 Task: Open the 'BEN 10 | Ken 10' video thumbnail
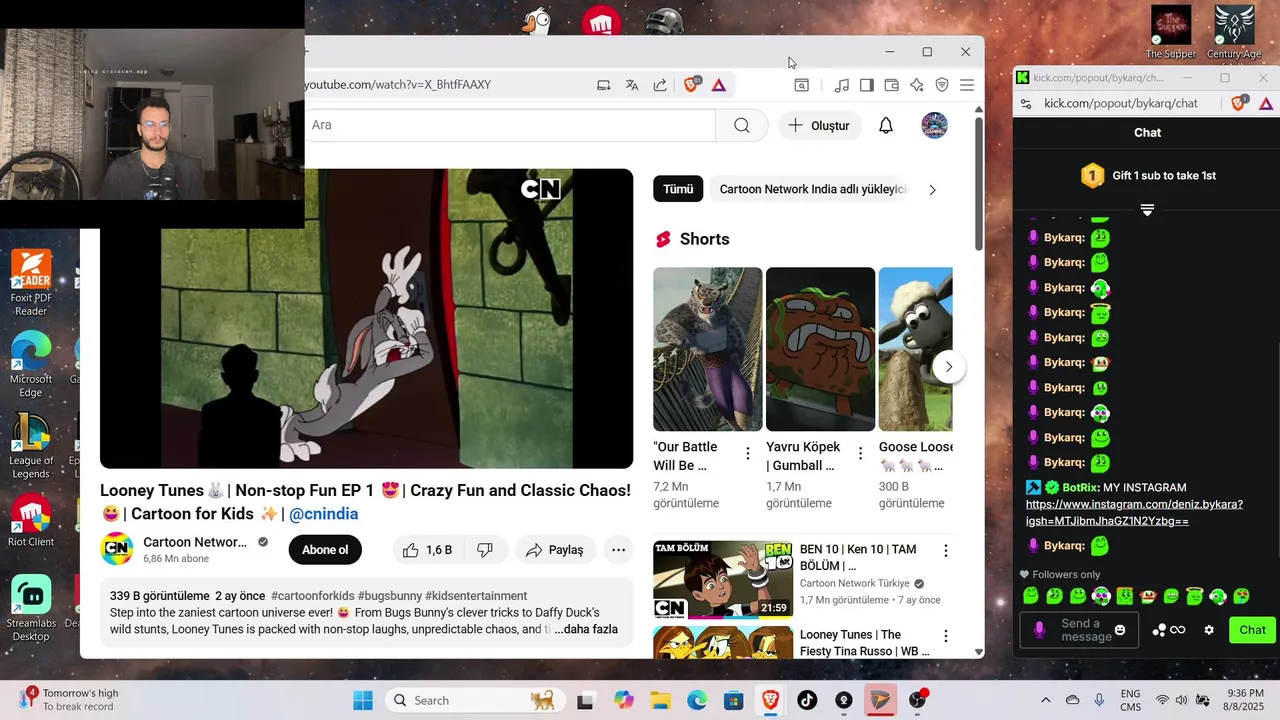click(x=723, y=581)
